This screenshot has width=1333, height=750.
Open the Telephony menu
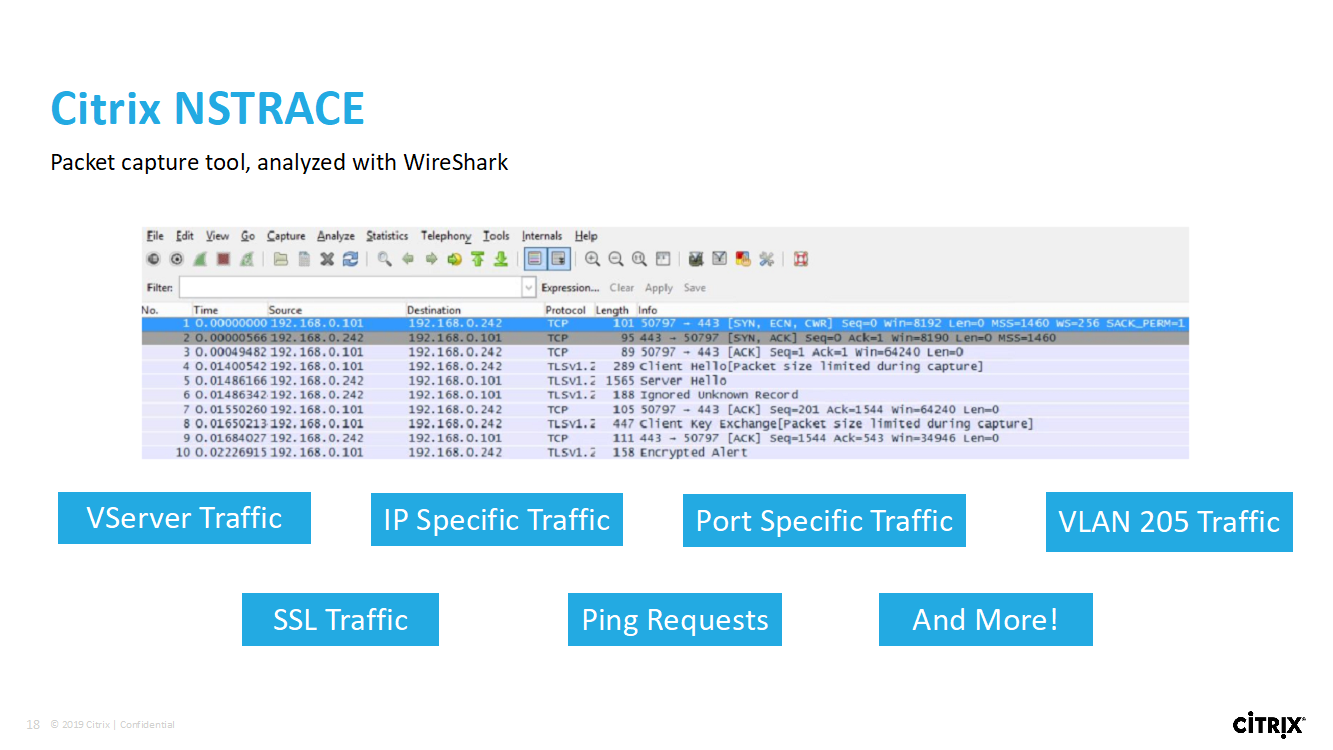point(446,236)
